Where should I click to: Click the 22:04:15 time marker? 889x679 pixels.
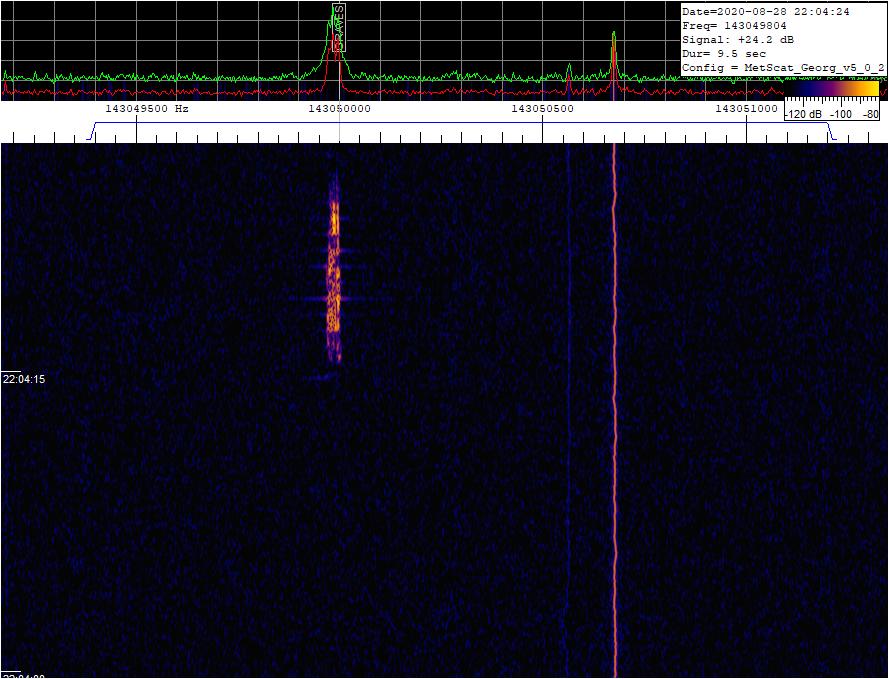click(23, 379)
